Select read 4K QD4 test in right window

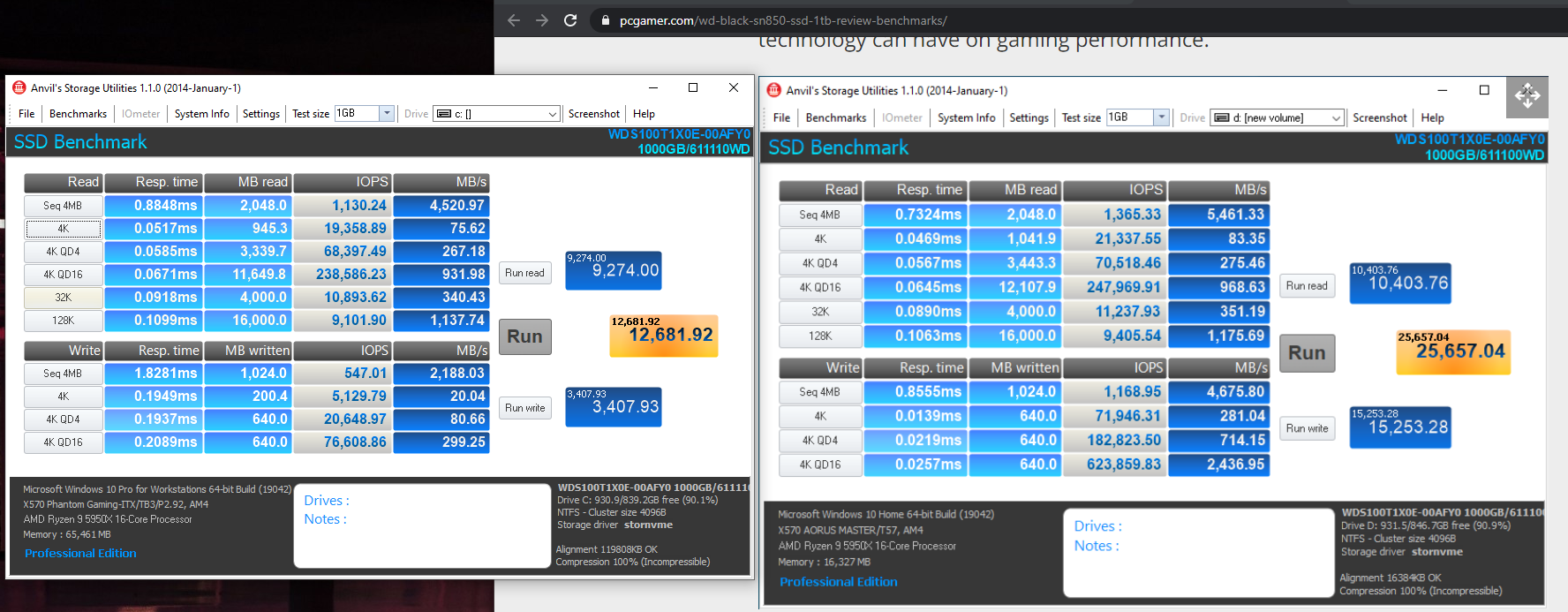point(820,263)
